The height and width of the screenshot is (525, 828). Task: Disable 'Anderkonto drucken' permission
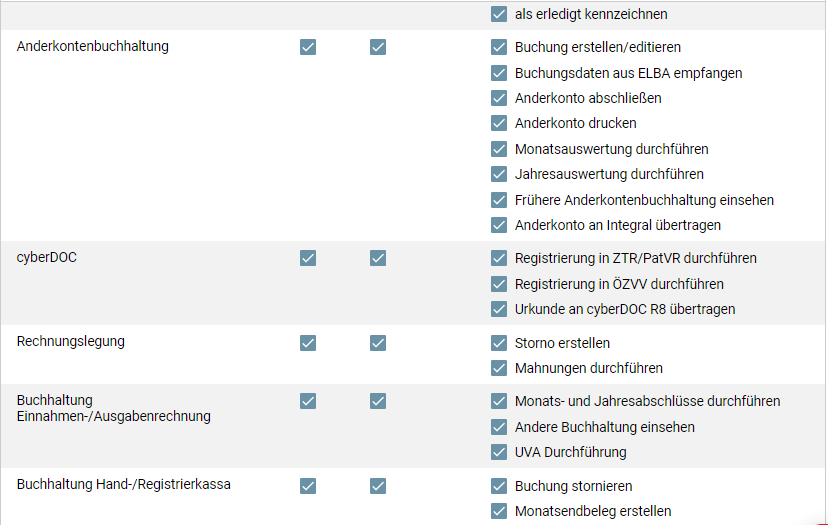(498, 123)
